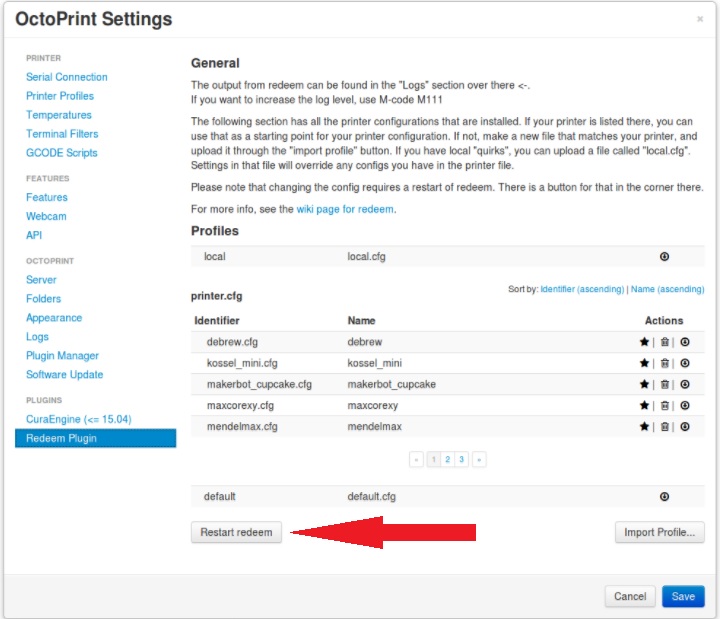The height and width of the screenshot is (619, 720).
Task: Open Terminal Filters section
Action: pyautogui.click(x=62, y=134)
